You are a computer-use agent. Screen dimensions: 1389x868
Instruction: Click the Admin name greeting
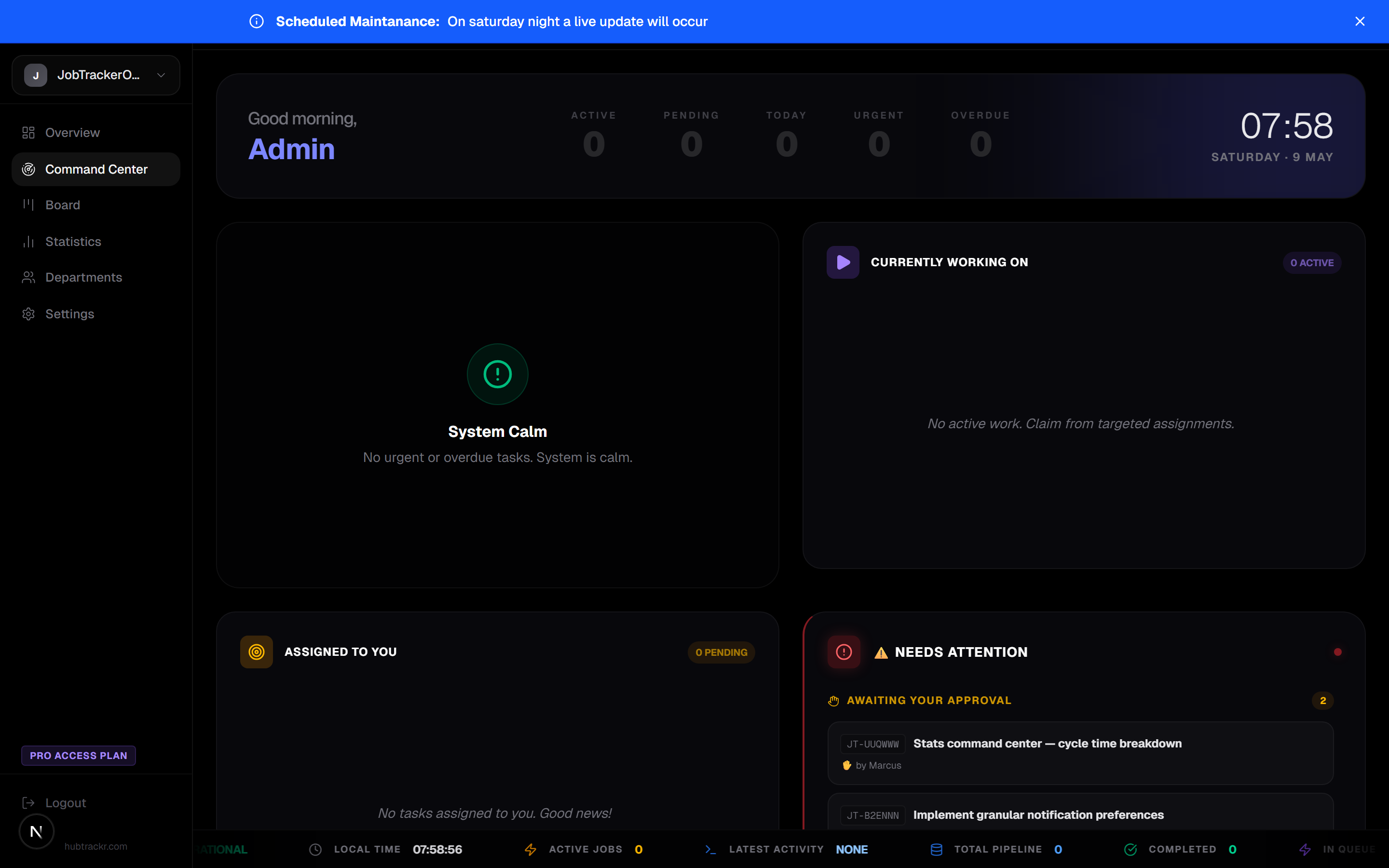291,149
